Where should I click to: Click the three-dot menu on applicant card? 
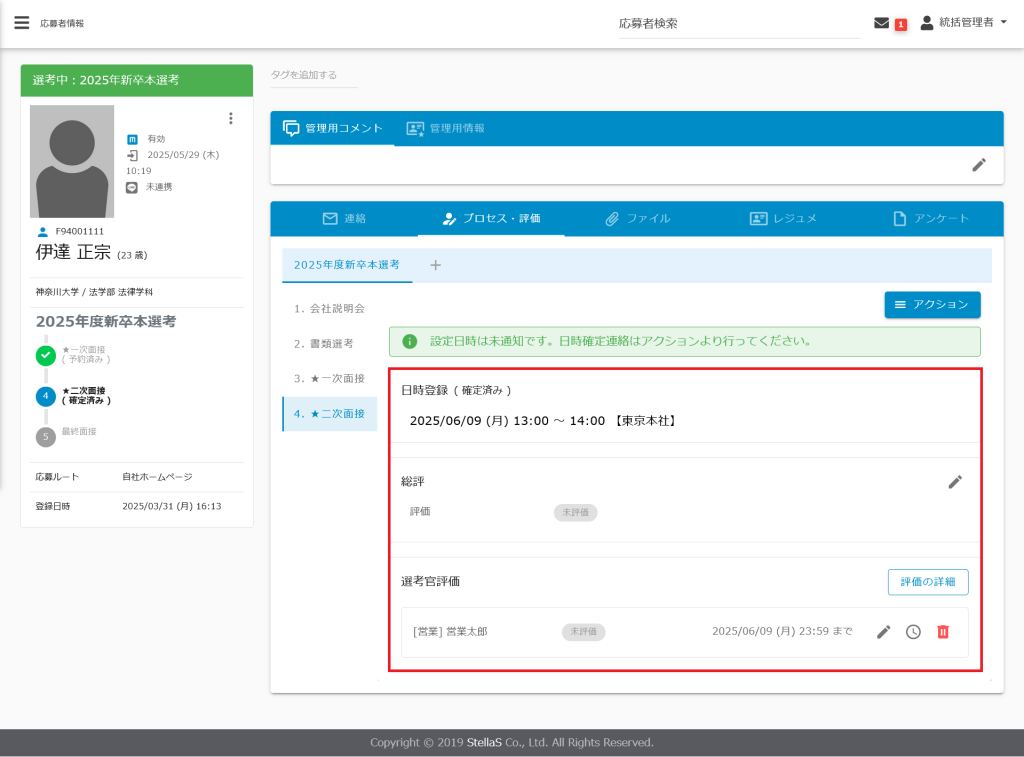tap(231, 118)
